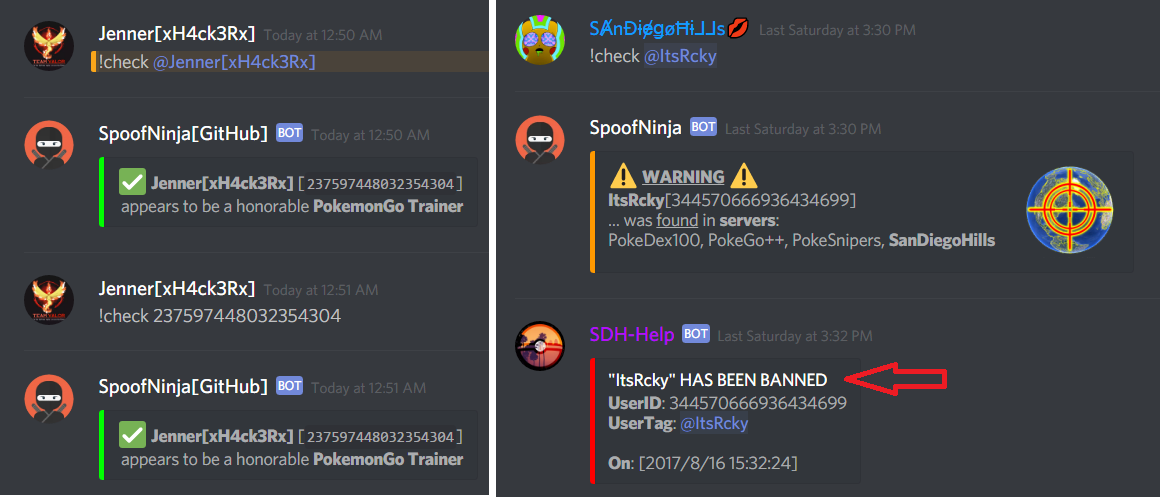
Task: Click the @Jenner[xH4ck3Rx] mention in first message
Action: [235, 63]
